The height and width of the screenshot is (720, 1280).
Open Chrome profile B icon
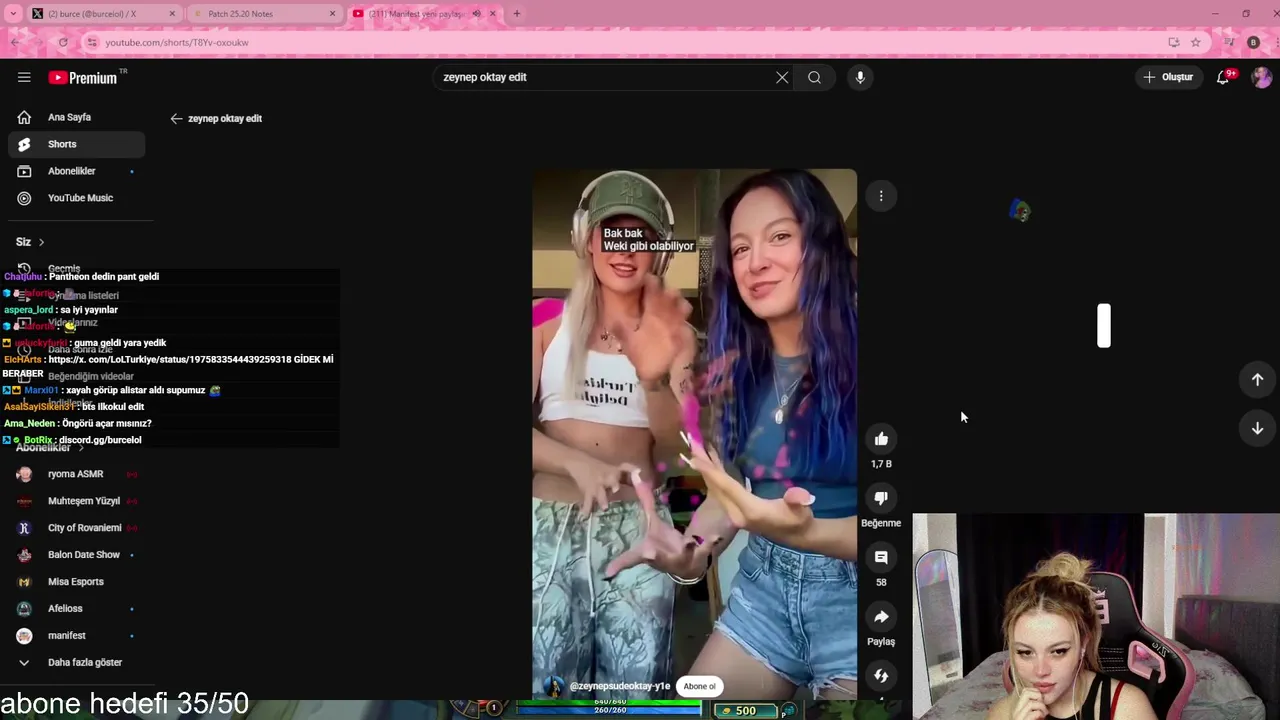tap(1254, 42)
